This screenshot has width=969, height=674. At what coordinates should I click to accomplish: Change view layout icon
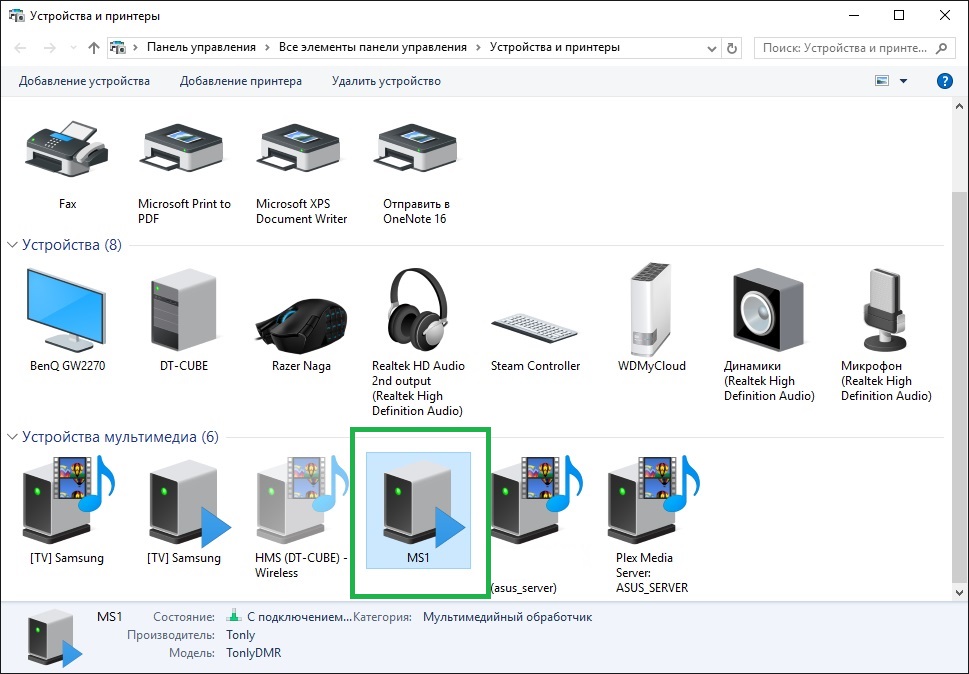point(882,81)
